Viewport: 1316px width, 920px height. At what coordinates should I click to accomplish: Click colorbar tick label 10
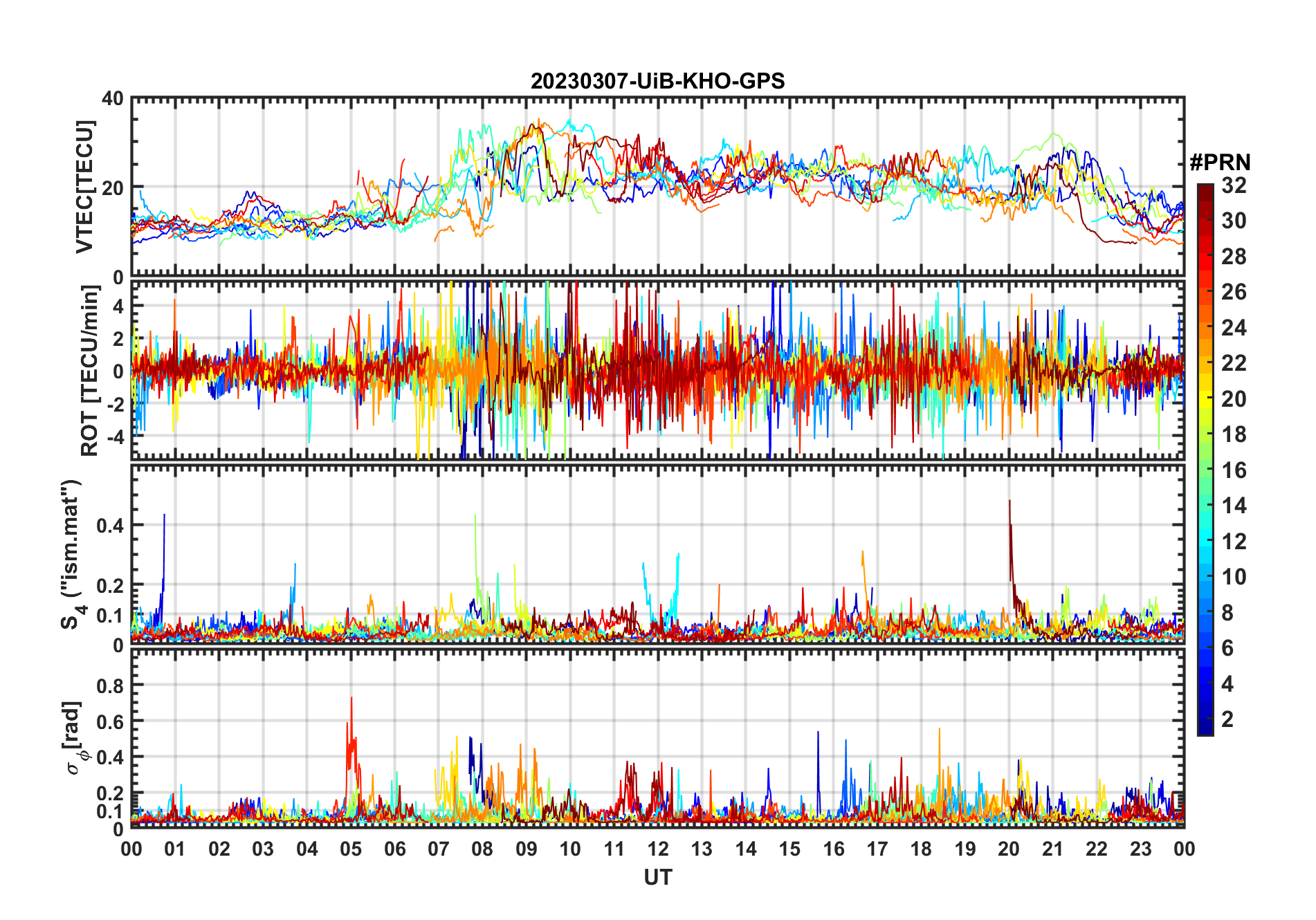(1234, 577)
